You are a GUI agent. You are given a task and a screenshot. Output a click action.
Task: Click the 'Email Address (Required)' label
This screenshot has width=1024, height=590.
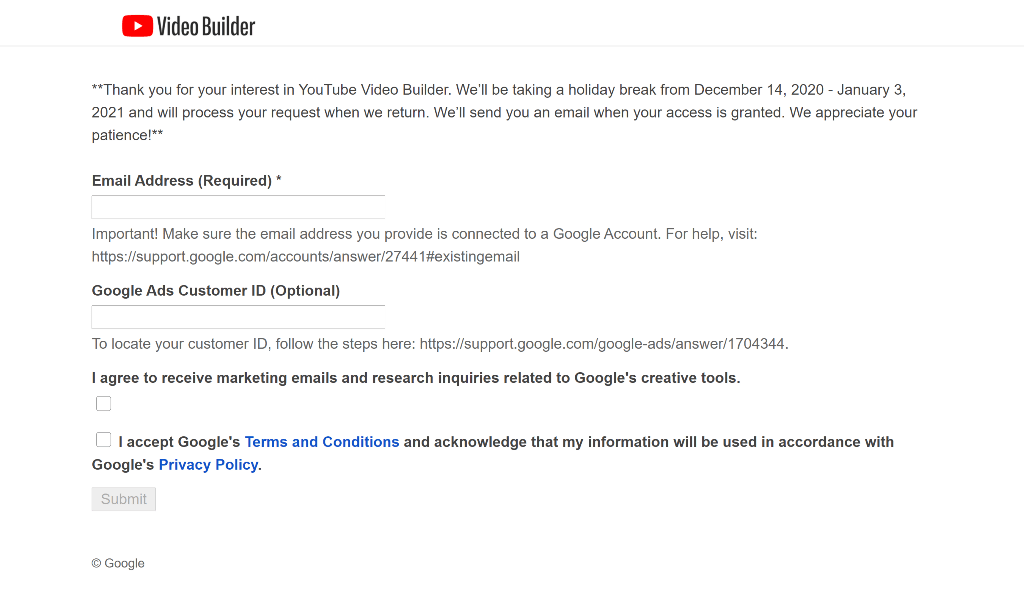[x=181, y=181]
